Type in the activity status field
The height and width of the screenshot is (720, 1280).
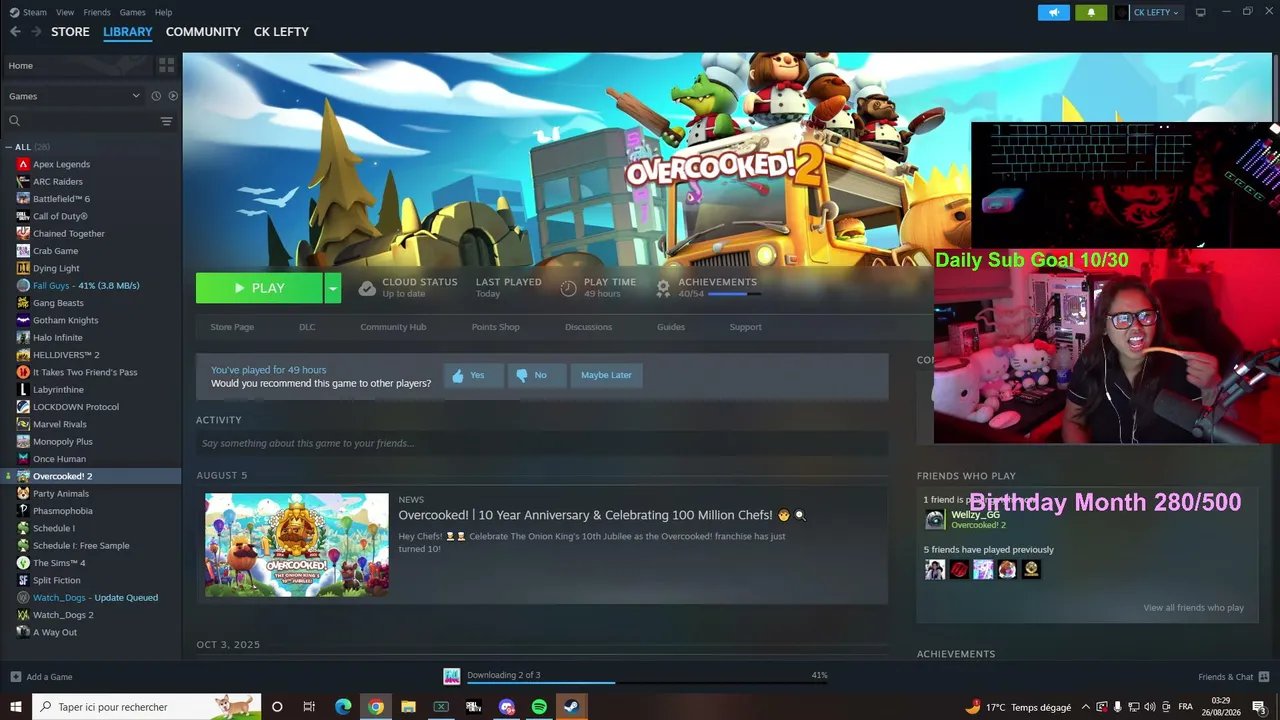click(x=542, y=443)
